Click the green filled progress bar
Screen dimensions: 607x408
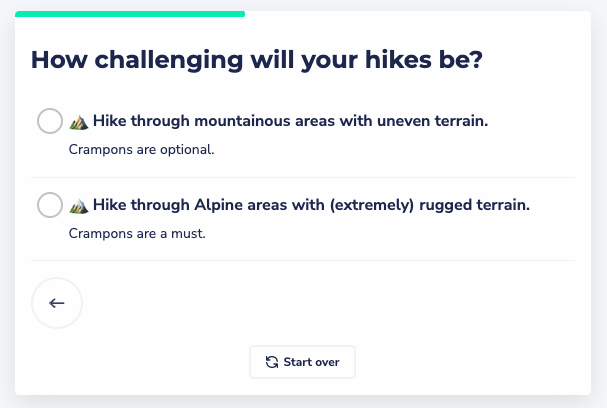tap(130, 14)
